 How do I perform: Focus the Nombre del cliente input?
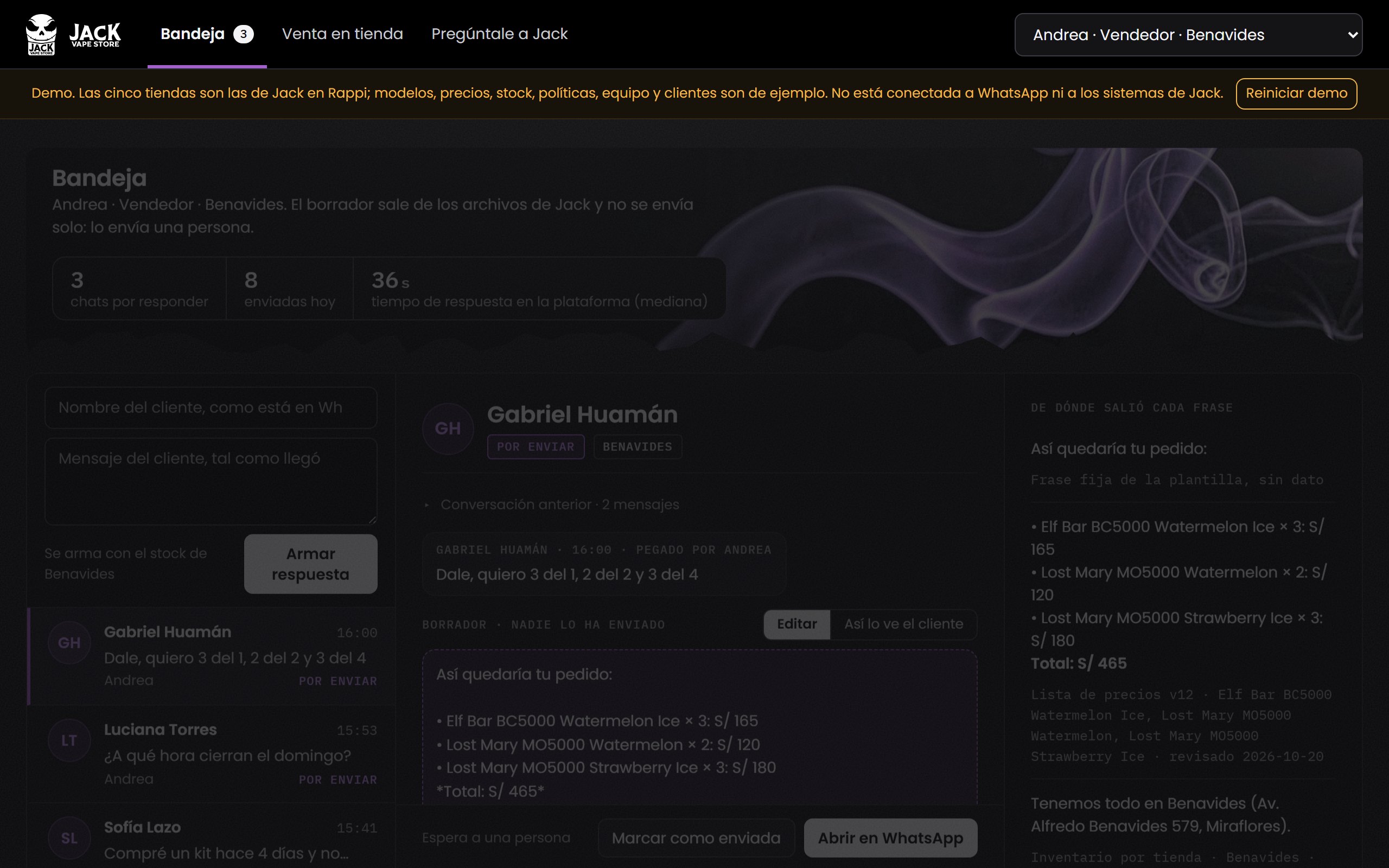pos(211,407)
